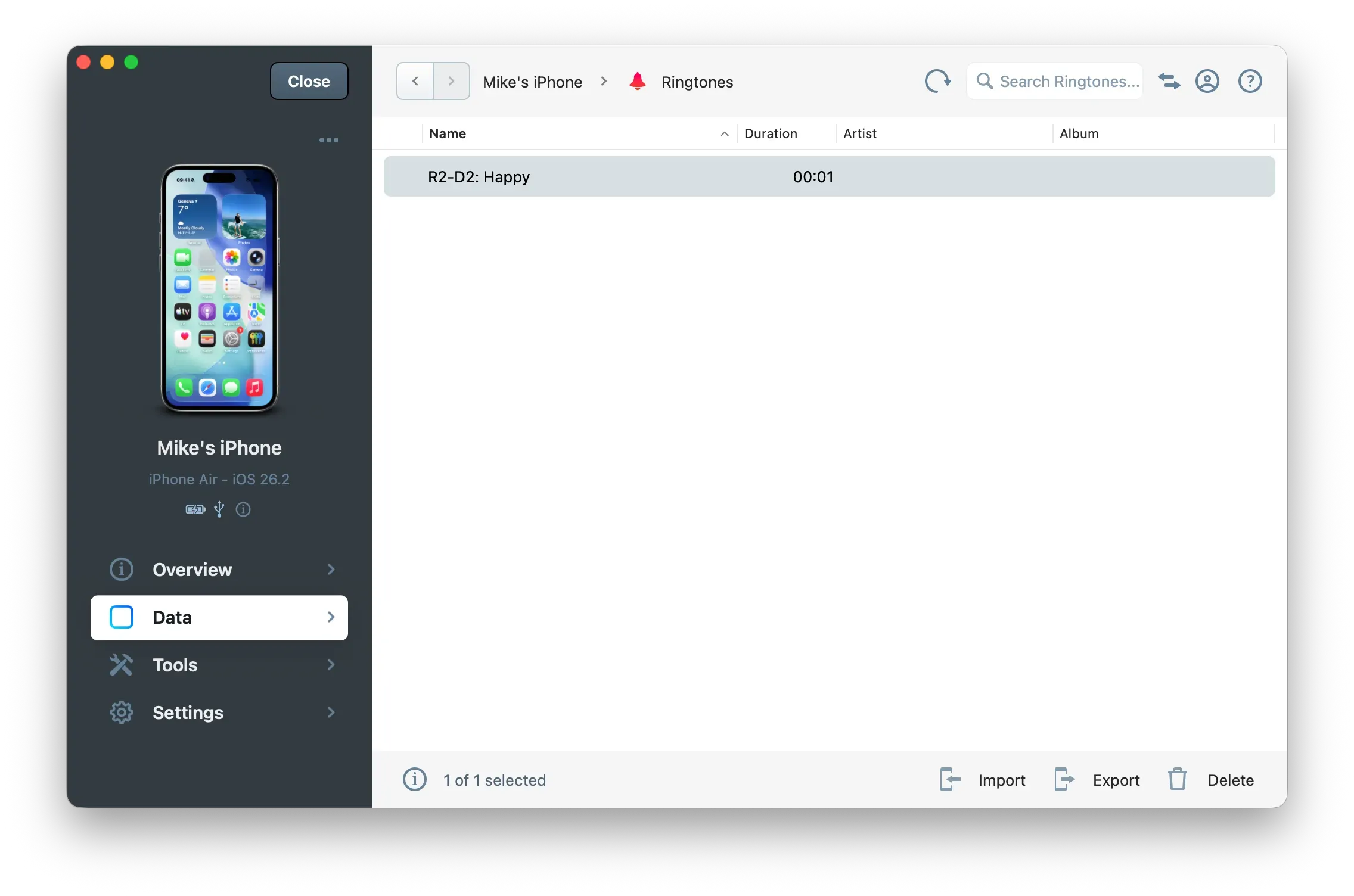The width and height of the screenshot is (1354, 896).
Task: Expand the Settings section chevron
Action: coord(331,713)
